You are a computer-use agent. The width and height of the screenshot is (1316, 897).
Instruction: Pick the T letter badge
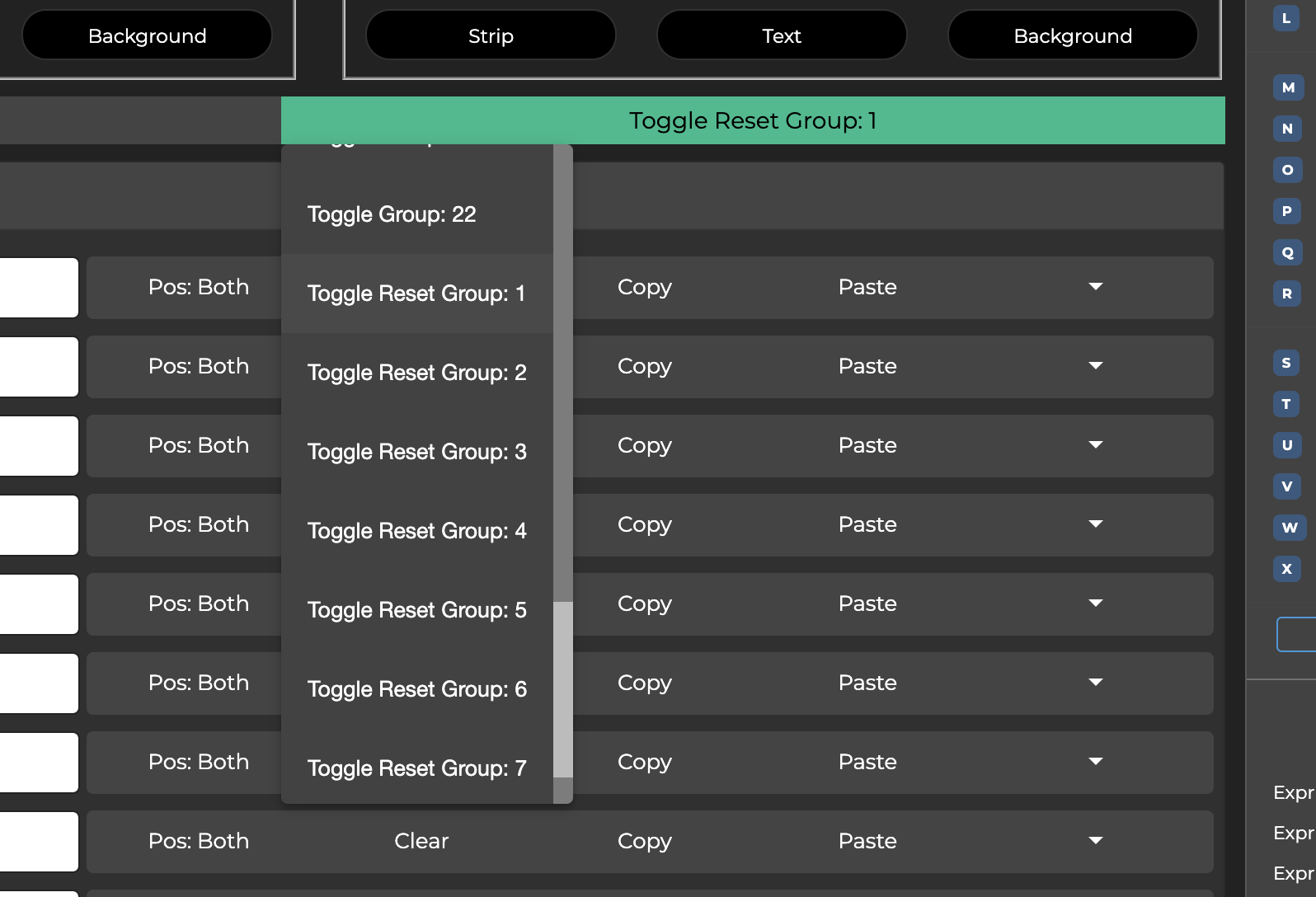[1286, 404]
